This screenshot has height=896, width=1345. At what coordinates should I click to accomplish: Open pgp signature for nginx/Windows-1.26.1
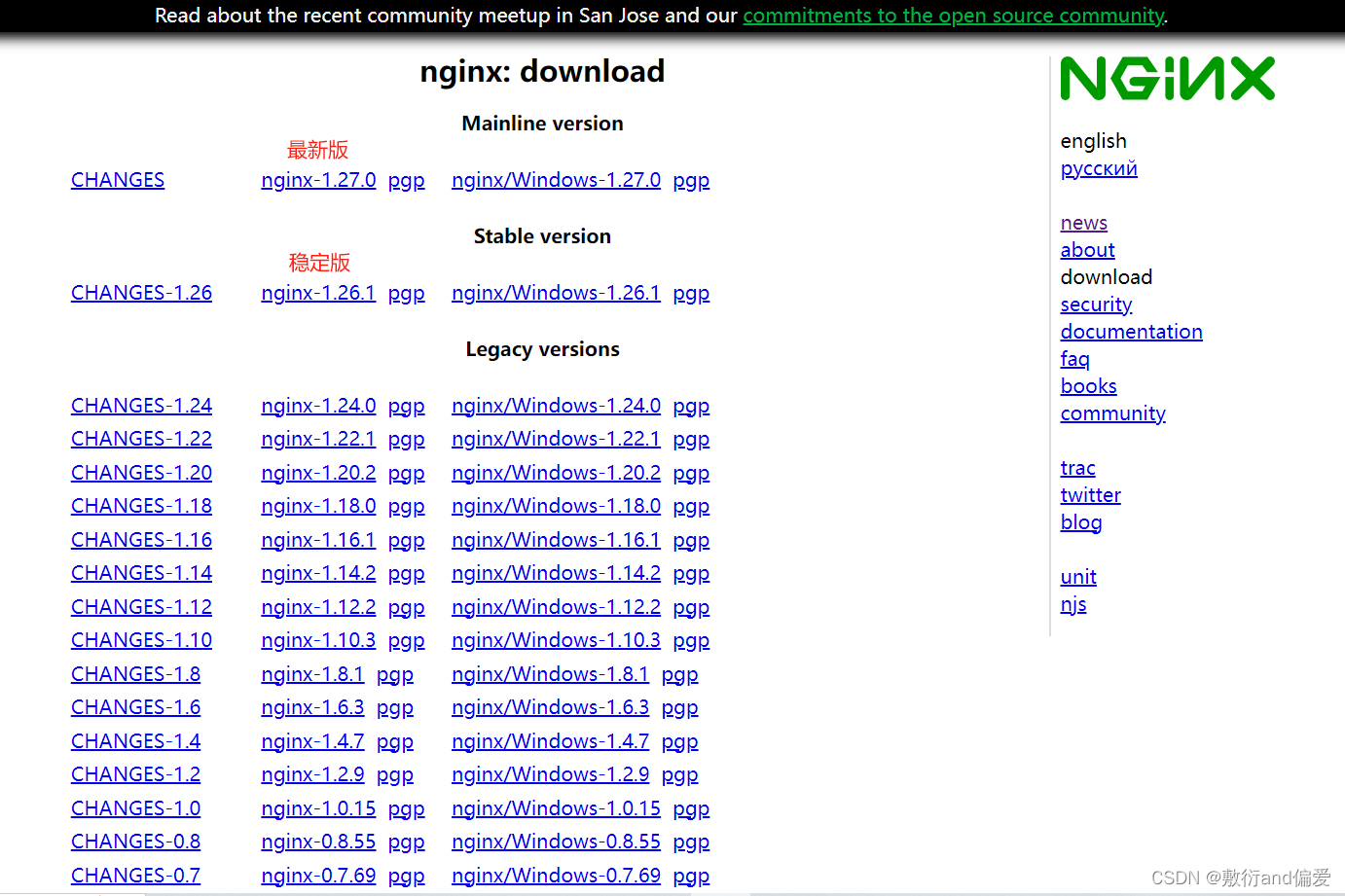(691, 294)
